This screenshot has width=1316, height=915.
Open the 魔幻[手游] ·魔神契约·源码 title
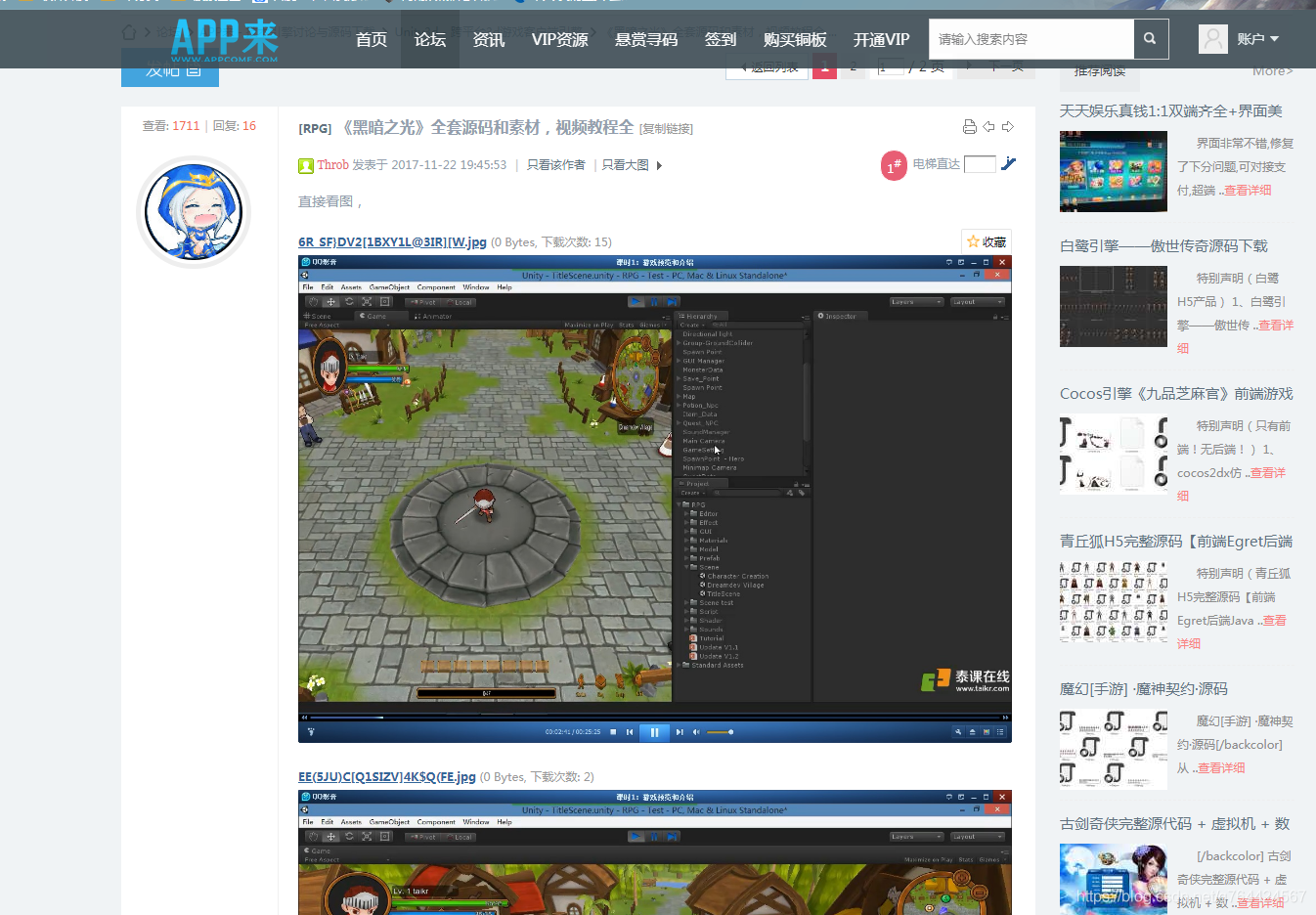(x=1144, y=689)
